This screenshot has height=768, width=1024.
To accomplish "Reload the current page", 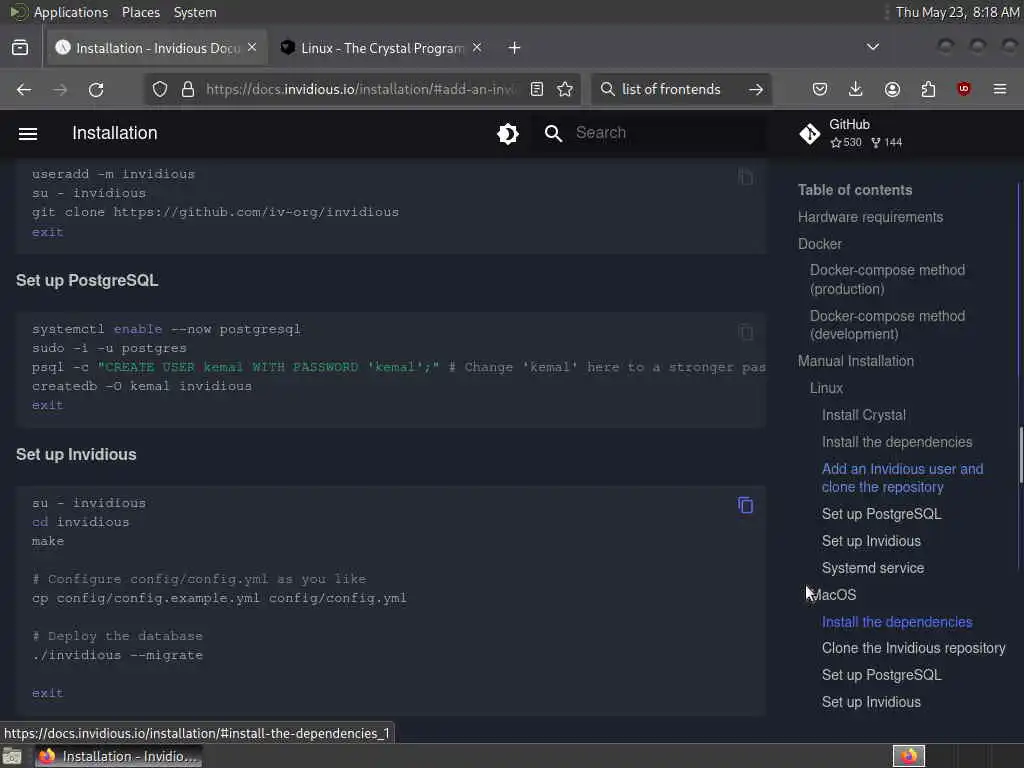I will point(96,89).
